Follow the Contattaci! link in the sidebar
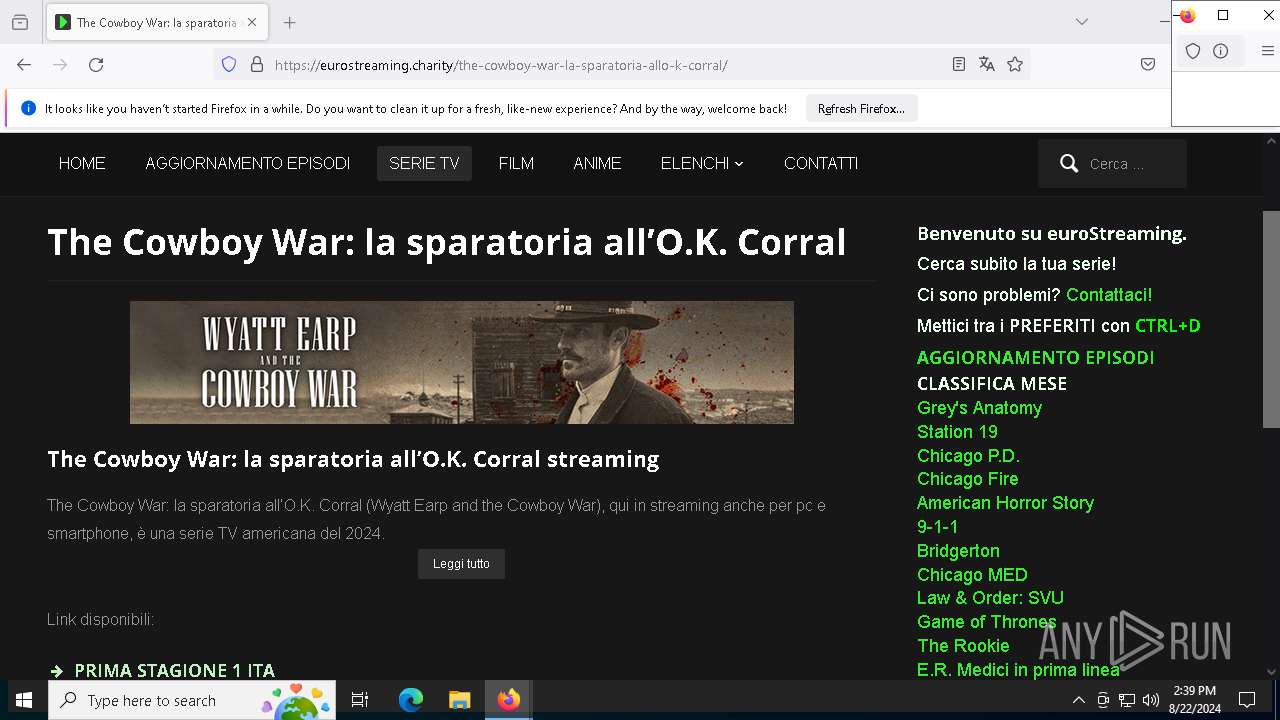This screenshot has width=1280, height=720. (x=1109, y=295)
